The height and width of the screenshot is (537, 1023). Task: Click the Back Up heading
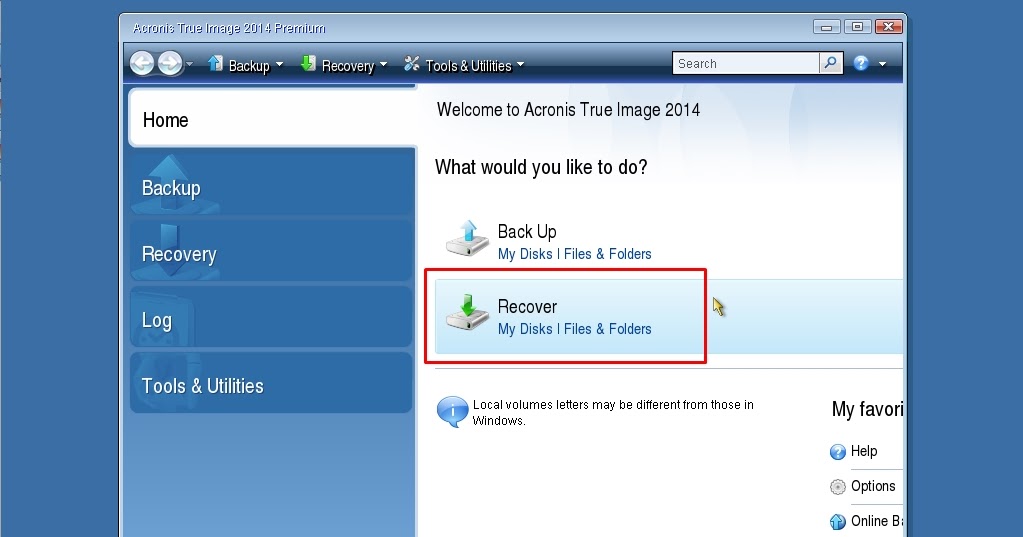pos(527,232)
